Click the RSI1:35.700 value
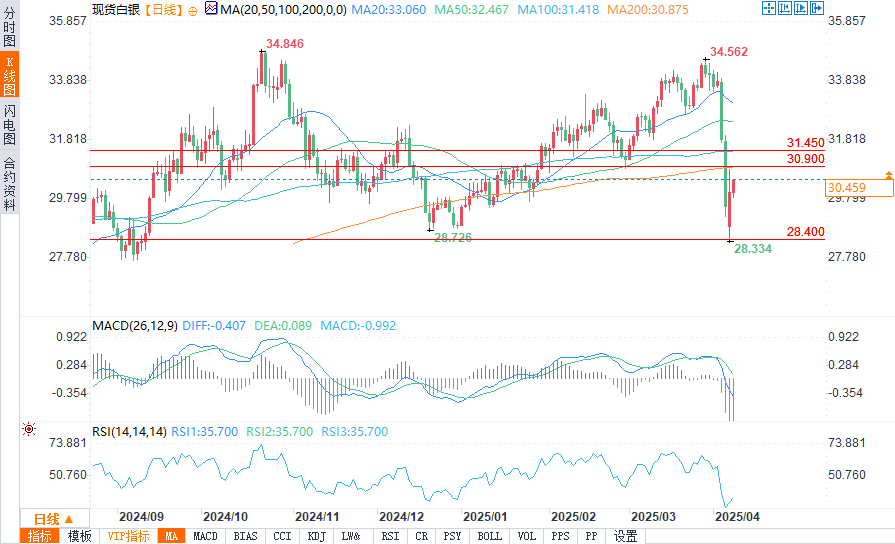The height and width of the screenshot is (544, 895). click(x=205, y=432)
